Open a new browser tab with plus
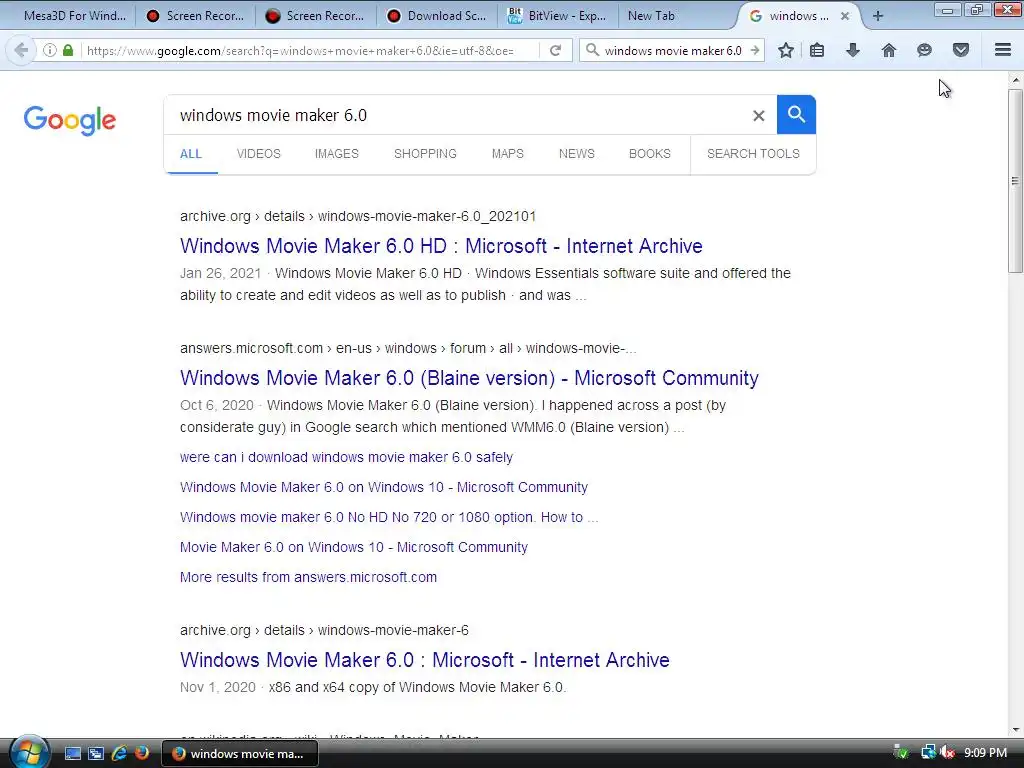The width and height of the screenshot is (1024, 768). 878,16
